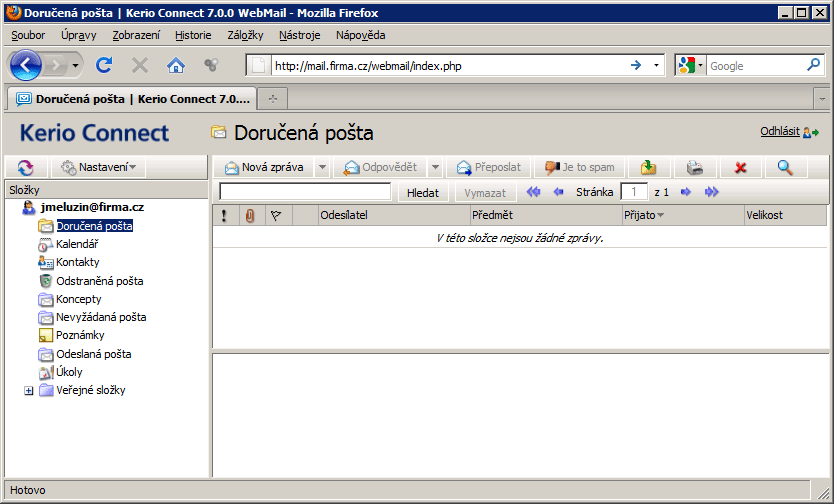Open the back/forward history dropdown
834x504 pixels.
coord(76,65)
